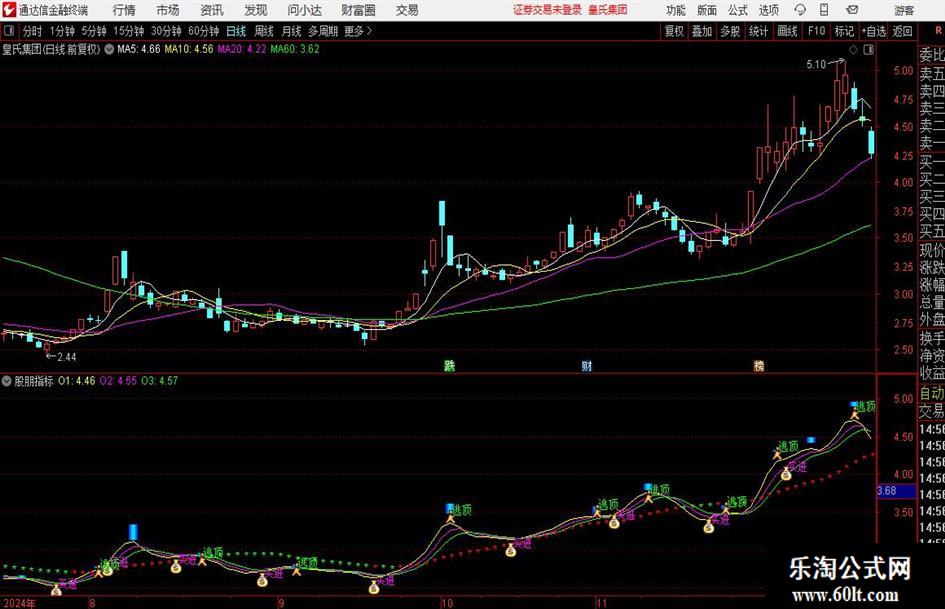Click the 多股 multi-stock button

pos(730,31)
